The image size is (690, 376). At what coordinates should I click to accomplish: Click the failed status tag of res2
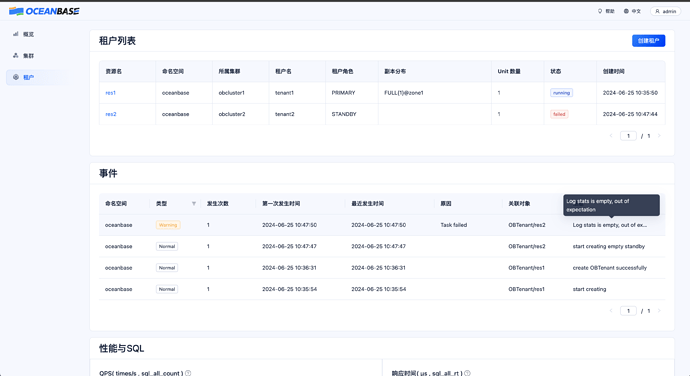559,114
